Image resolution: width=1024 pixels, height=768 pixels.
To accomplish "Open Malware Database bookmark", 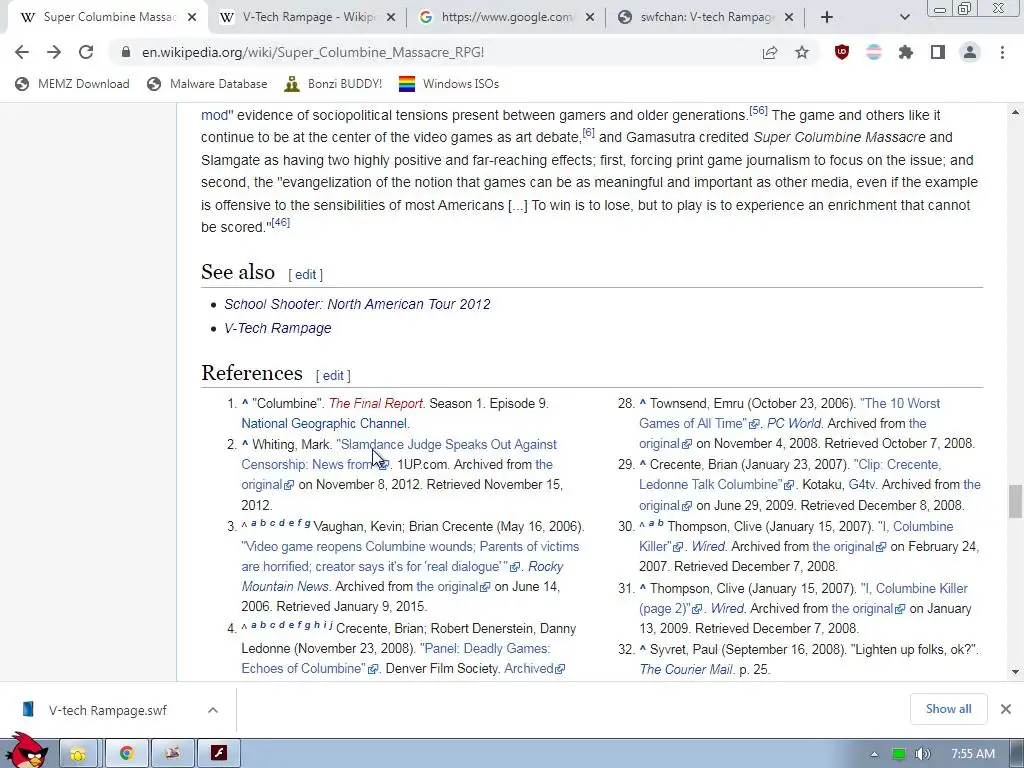I will pos(208,84).
